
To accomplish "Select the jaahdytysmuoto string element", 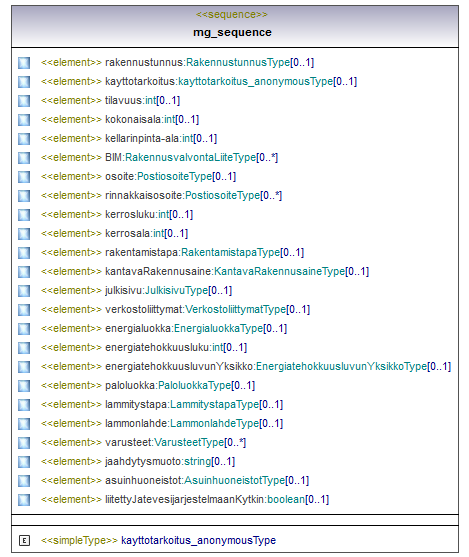I will [x=138, y=462].
